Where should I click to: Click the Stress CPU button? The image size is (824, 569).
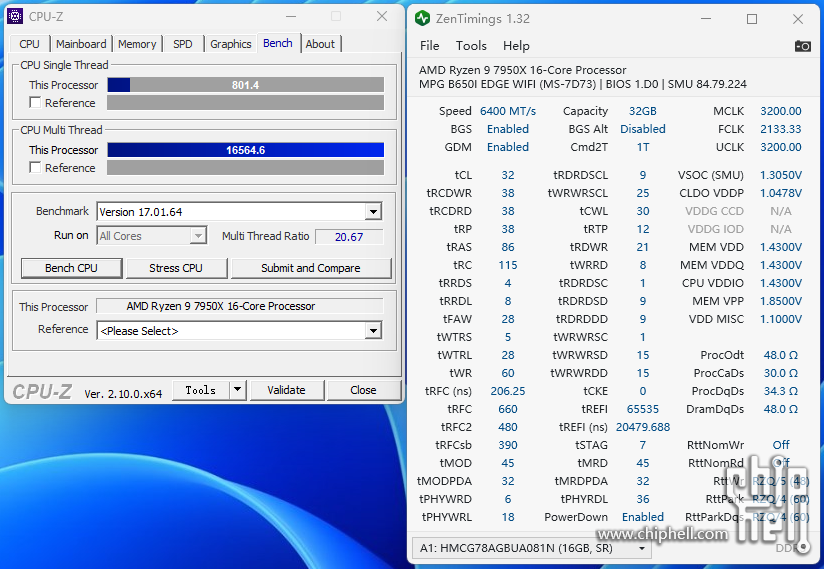[176, 268]
